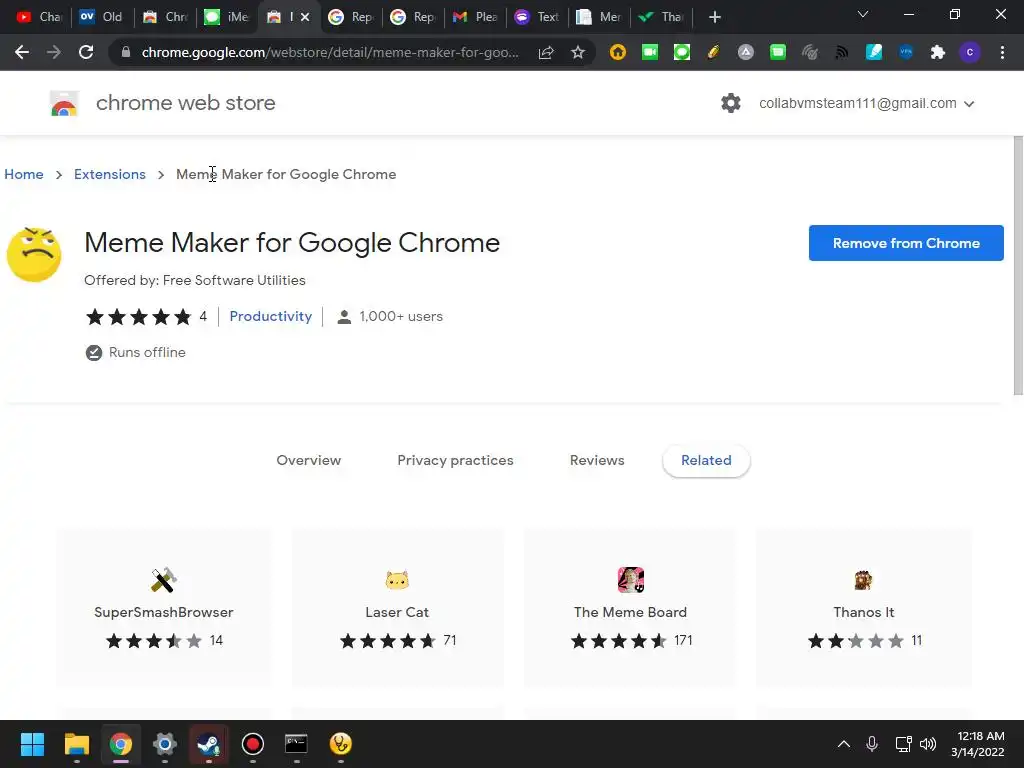Open the Overview tab
This screenshot has width=1024, height=768.
[308, 460]
